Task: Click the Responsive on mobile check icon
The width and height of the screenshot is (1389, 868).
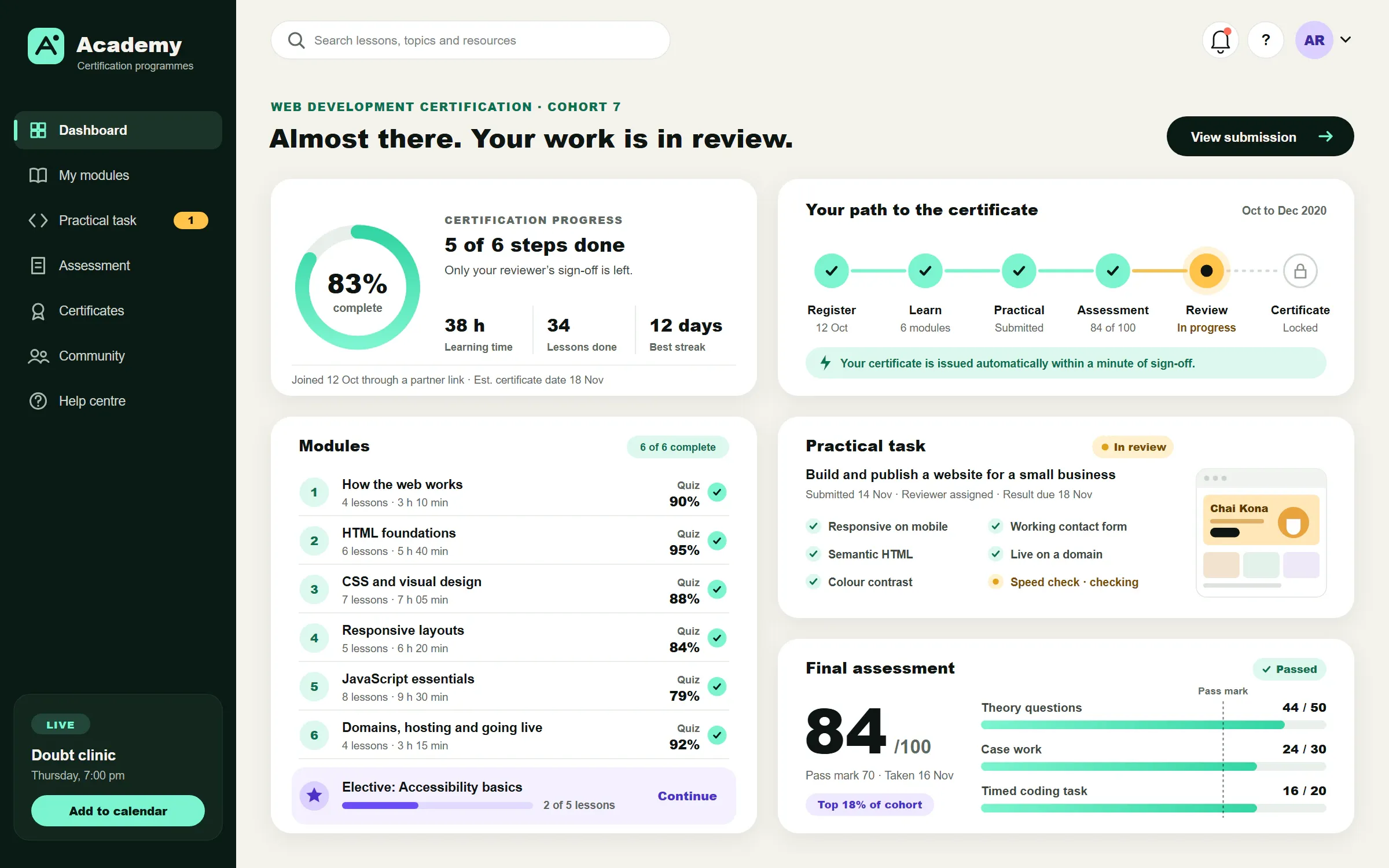Action: click(813, 526)
